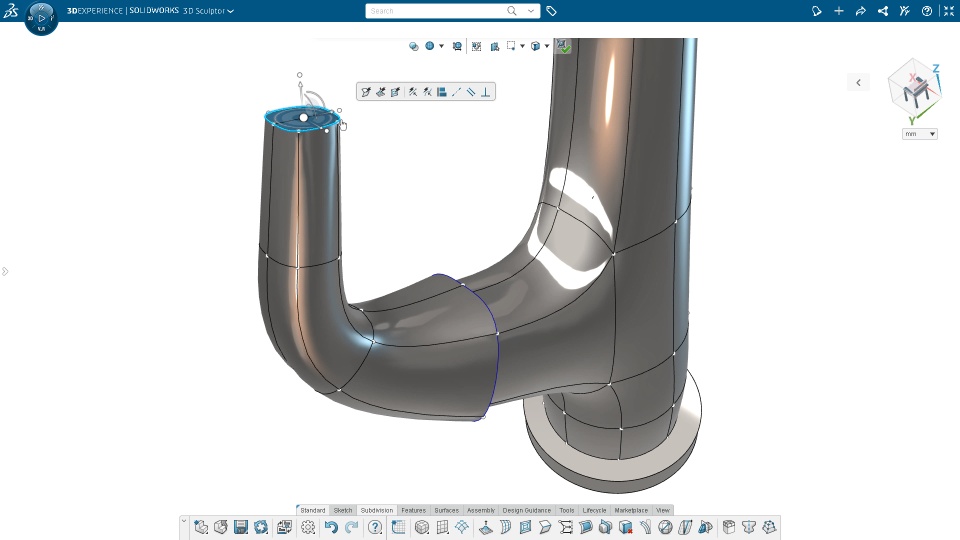Undo the last action

pyautogui.click(x=331, y=527)
